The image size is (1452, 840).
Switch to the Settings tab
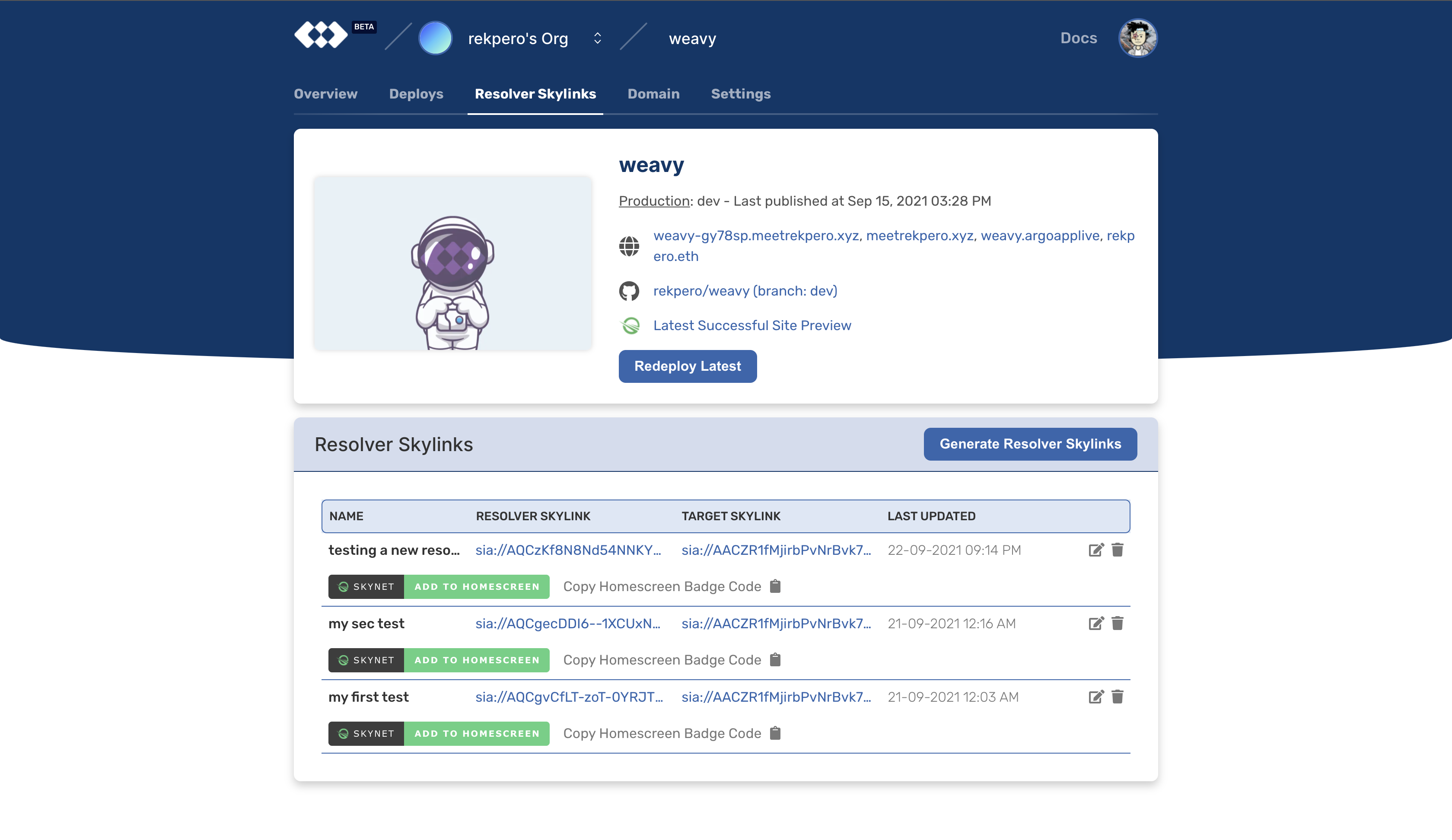click(x=740, y=94)
